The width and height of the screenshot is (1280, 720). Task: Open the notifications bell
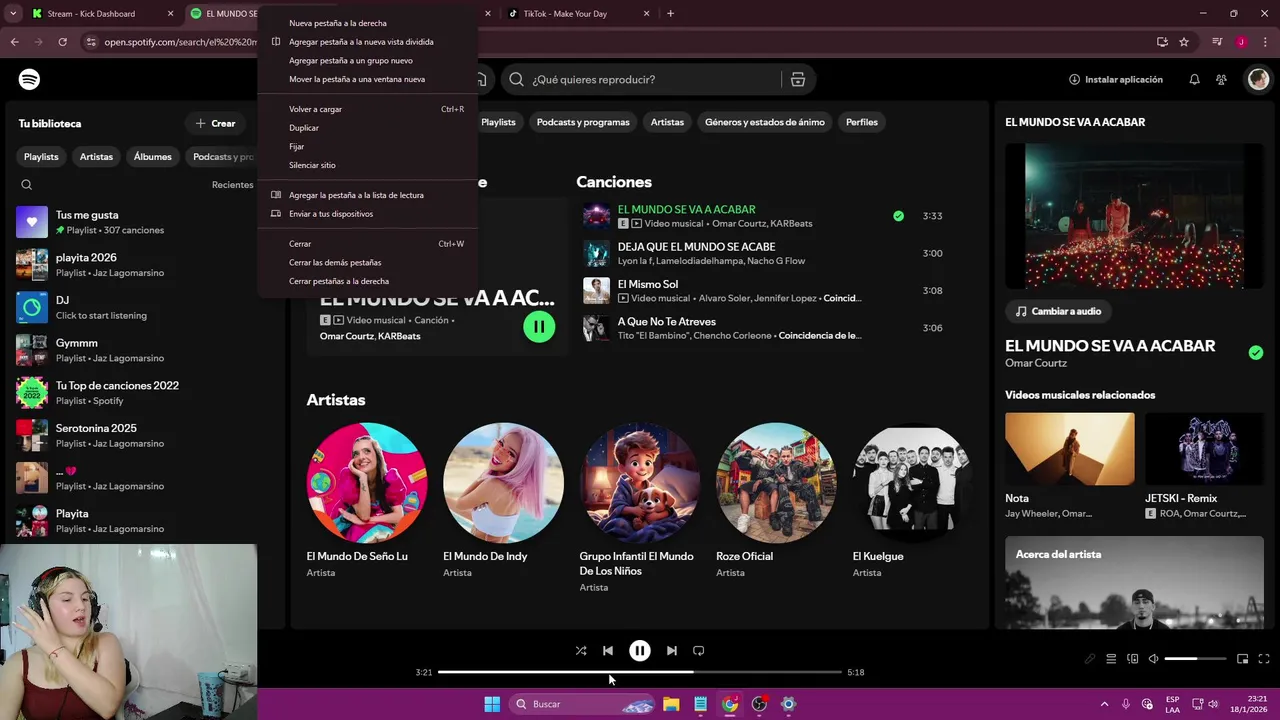[1194, 79]
